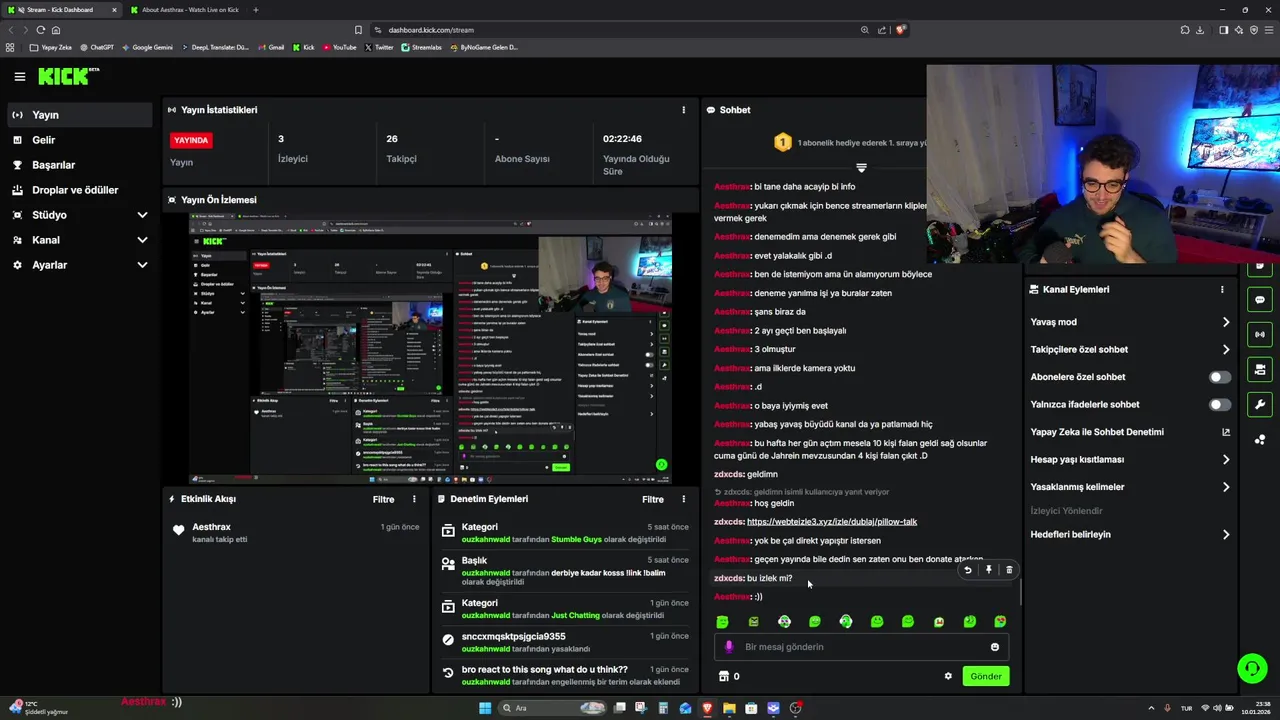
Task: Open Yasaklanmış kelimeler setting
Action: pyautogui.click(x=1130, y=487)
